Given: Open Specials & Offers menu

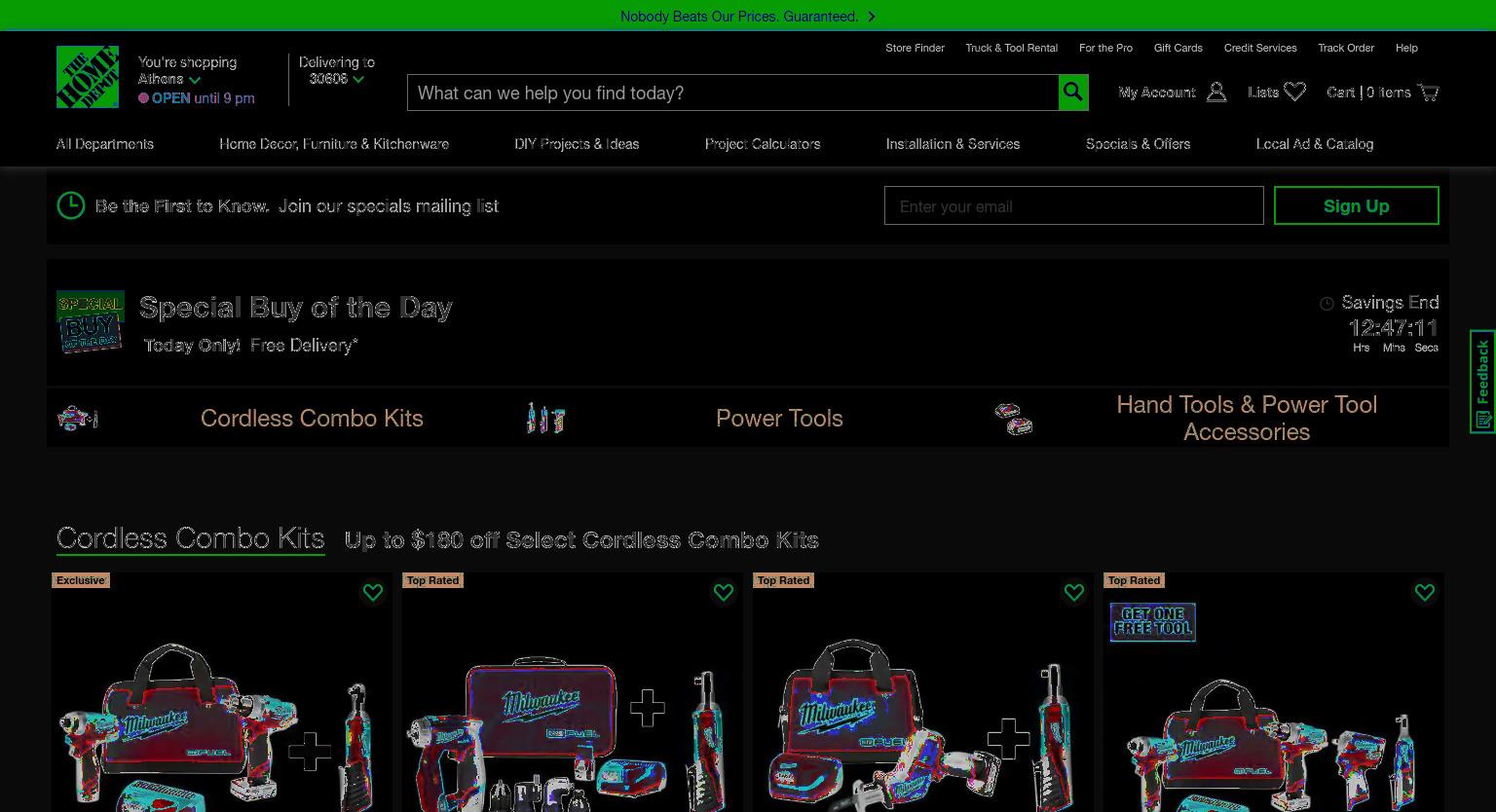Looking at the screenshot, I should (x=1138, y=144).
